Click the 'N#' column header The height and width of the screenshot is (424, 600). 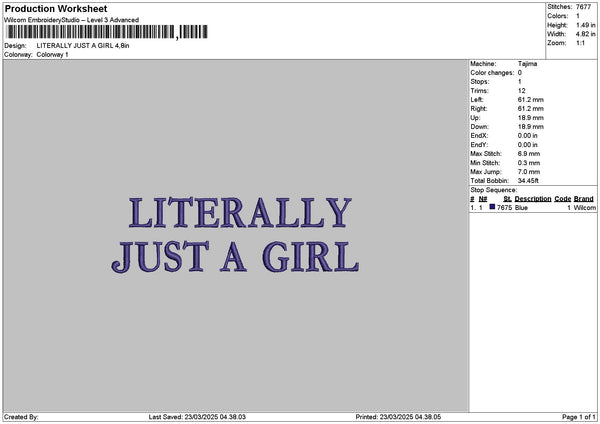coord(483,198)
